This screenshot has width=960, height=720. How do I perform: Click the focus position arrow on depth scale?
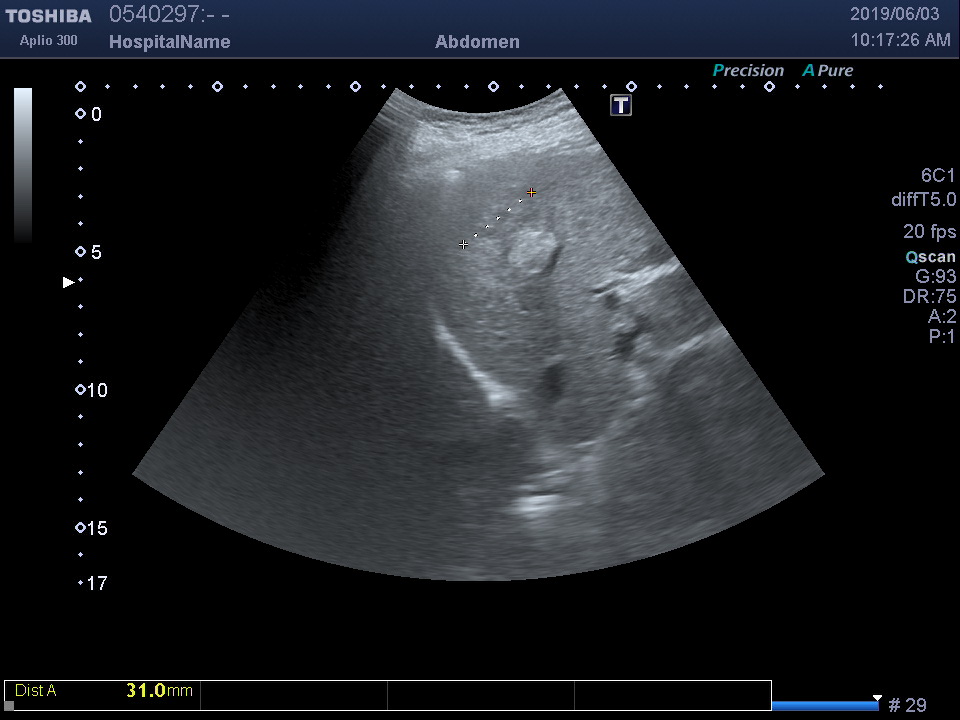coord(68,282)
